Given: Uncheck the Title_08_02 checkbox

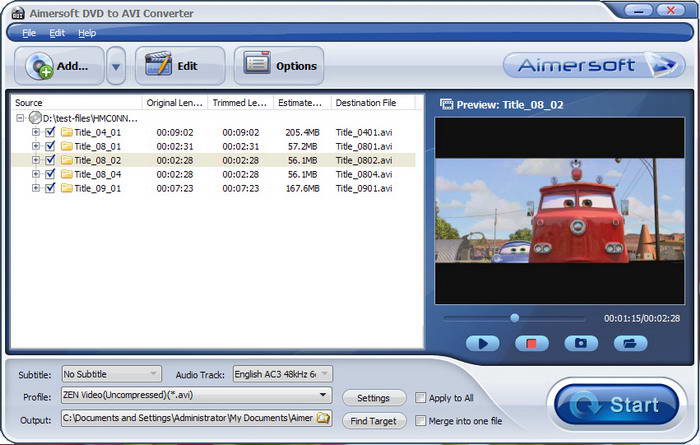Looking at the screenshot, I should click(50, 160).
